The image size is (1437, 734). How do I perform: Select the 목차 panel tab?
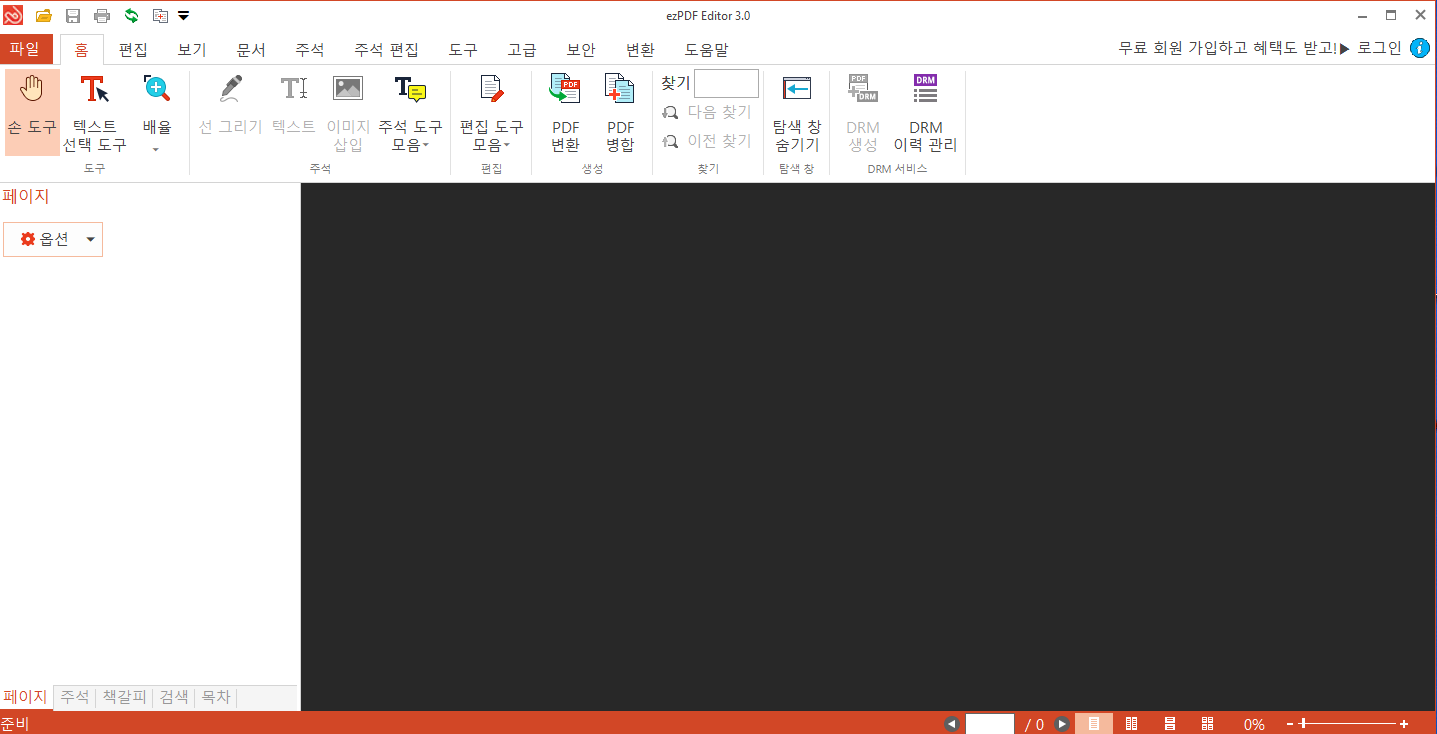pyautogui.click(x=216, y=697)
